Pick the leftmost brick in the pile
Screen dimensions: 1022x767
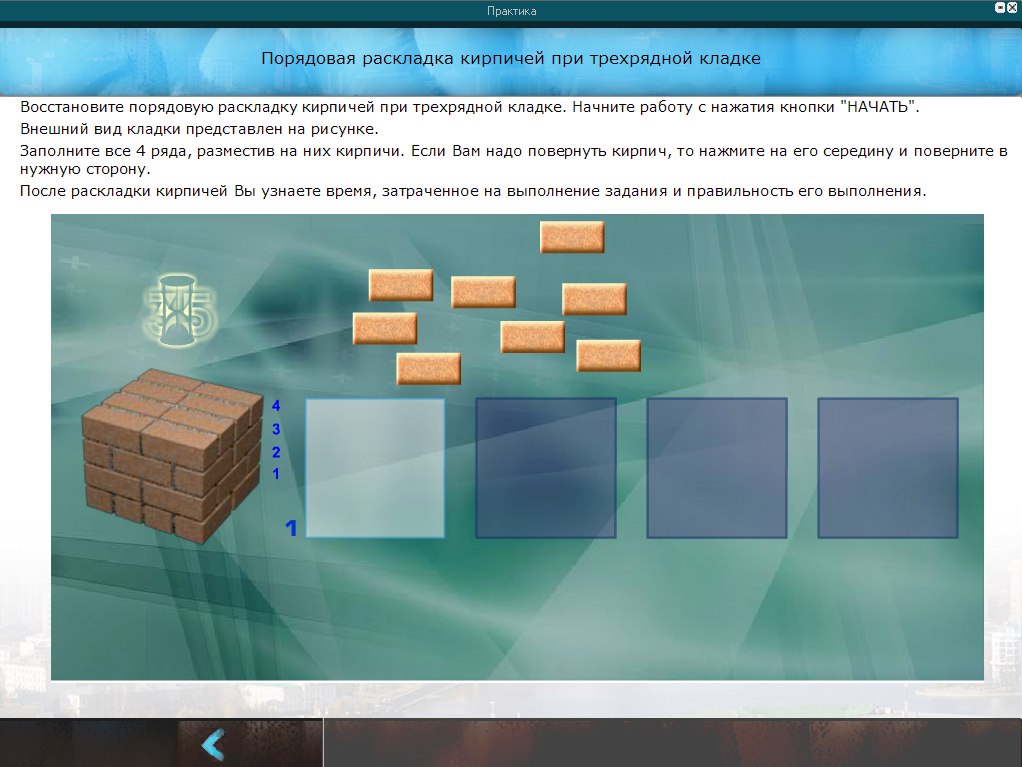coord(385,328)
